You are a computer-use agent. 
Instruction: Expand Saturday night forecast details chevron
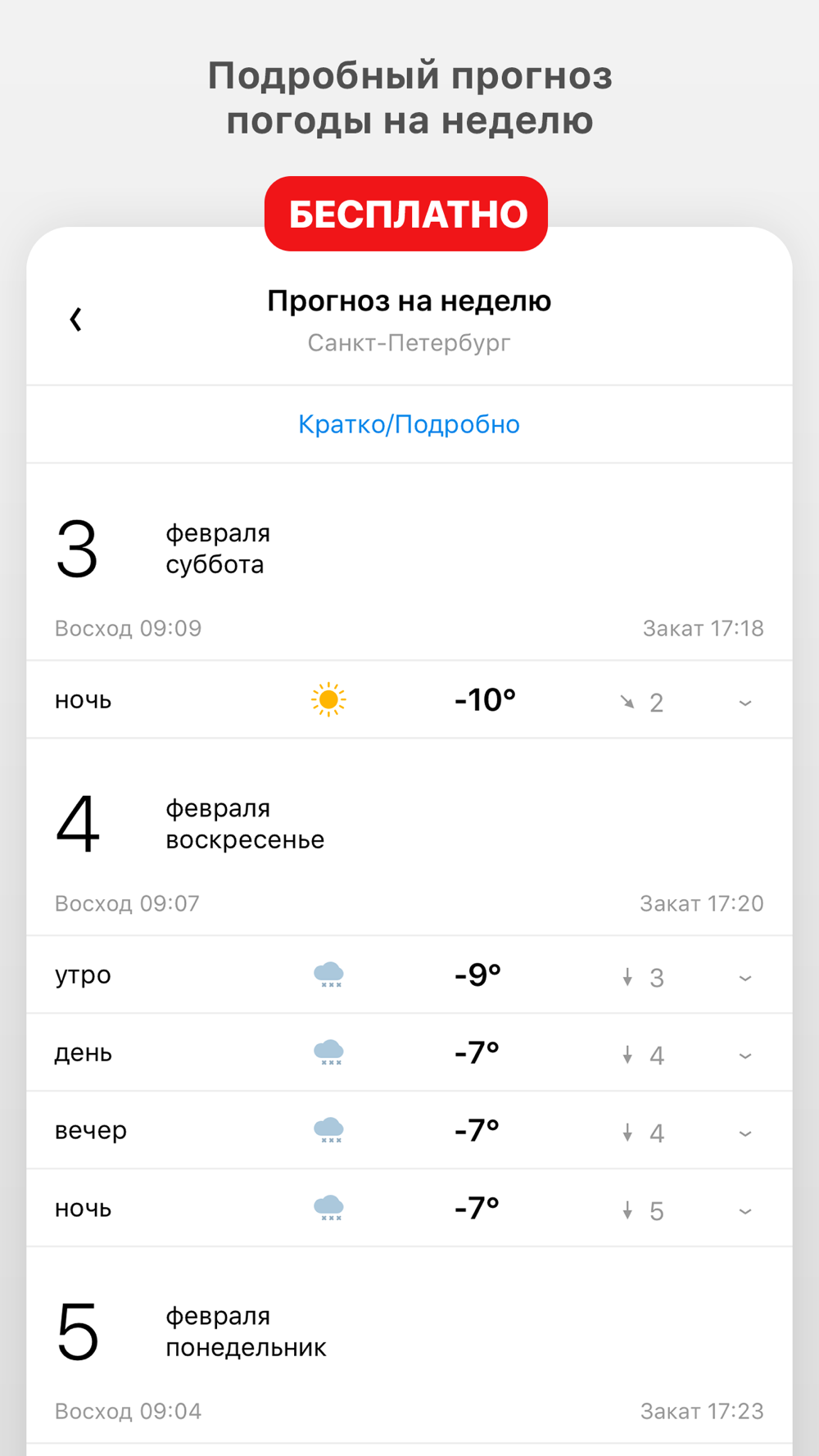pos(745,703)
